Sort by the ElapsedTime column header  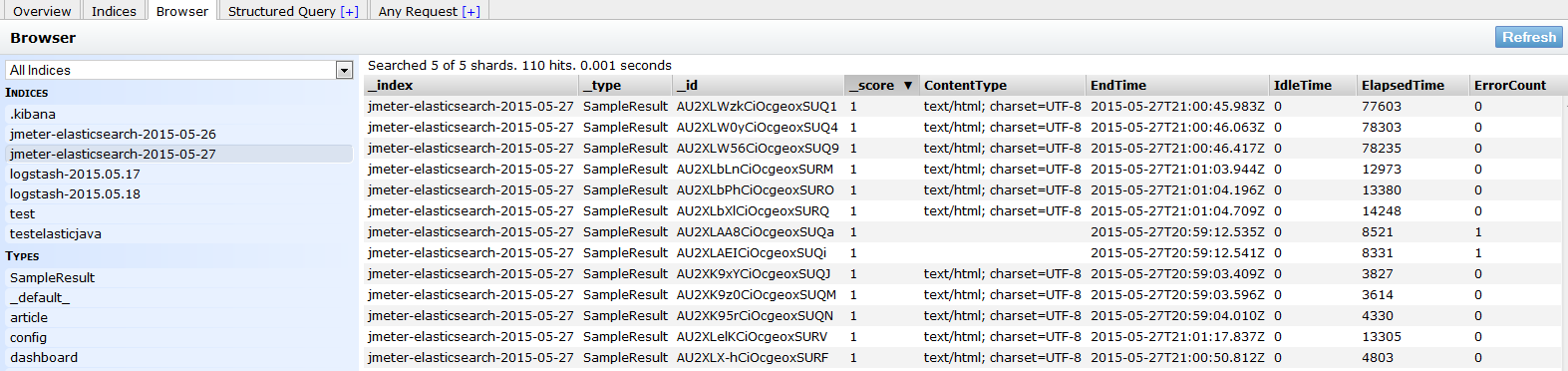pos(1413,85)
